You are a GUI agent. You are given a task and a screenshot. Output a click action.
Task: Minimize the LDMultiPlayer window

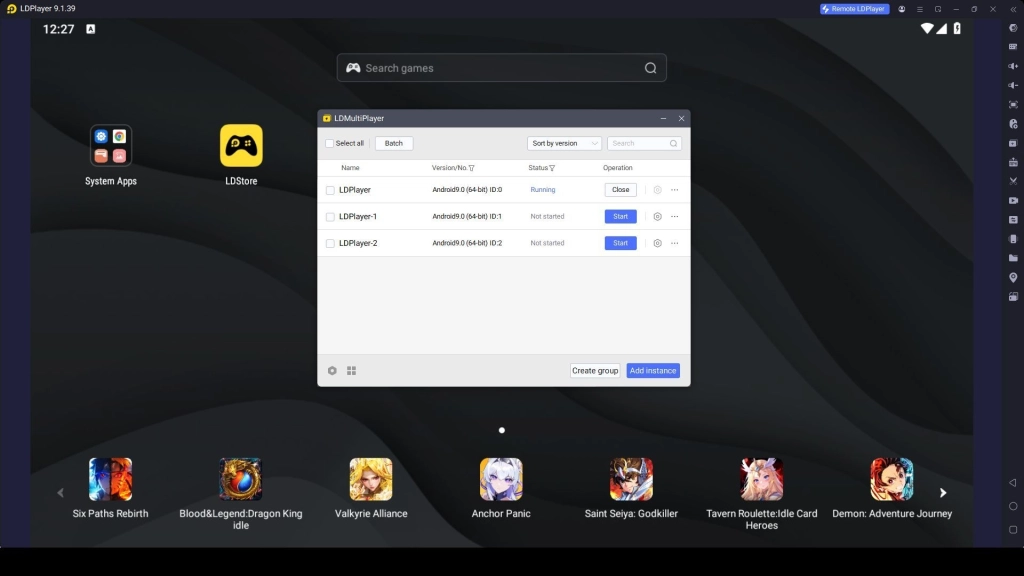(664, 118)
